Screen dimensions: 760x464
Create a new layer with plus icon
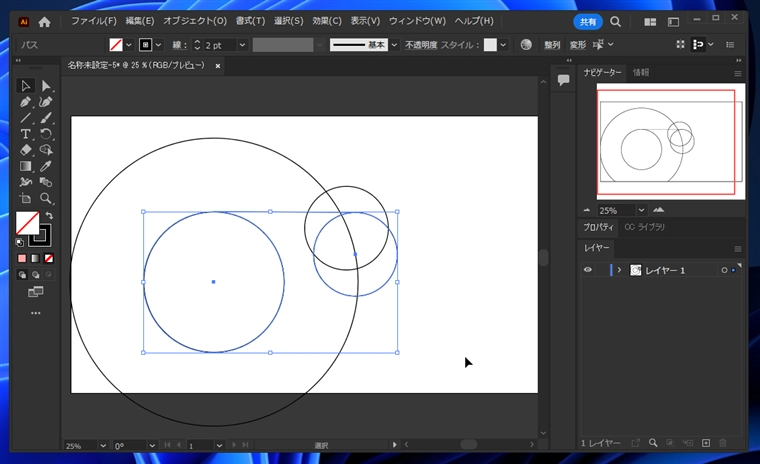[x=706, y=443]
